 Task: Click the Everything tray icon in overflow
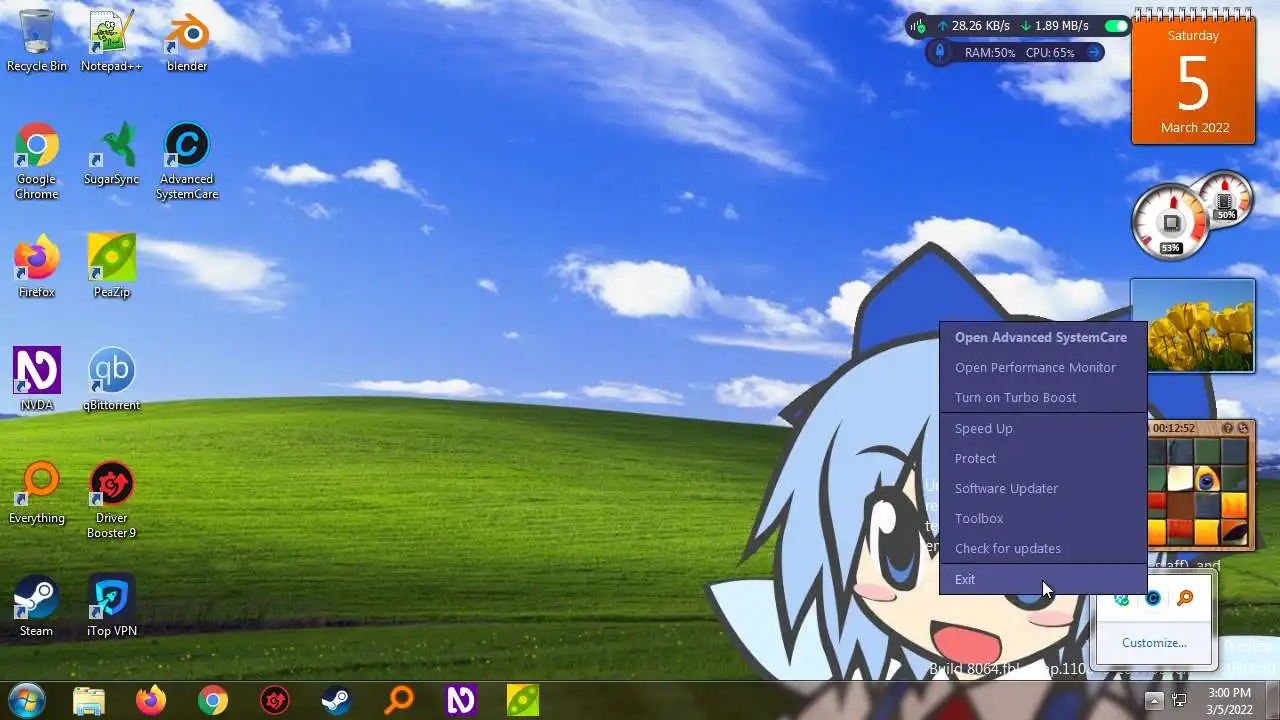point(1185,598)
